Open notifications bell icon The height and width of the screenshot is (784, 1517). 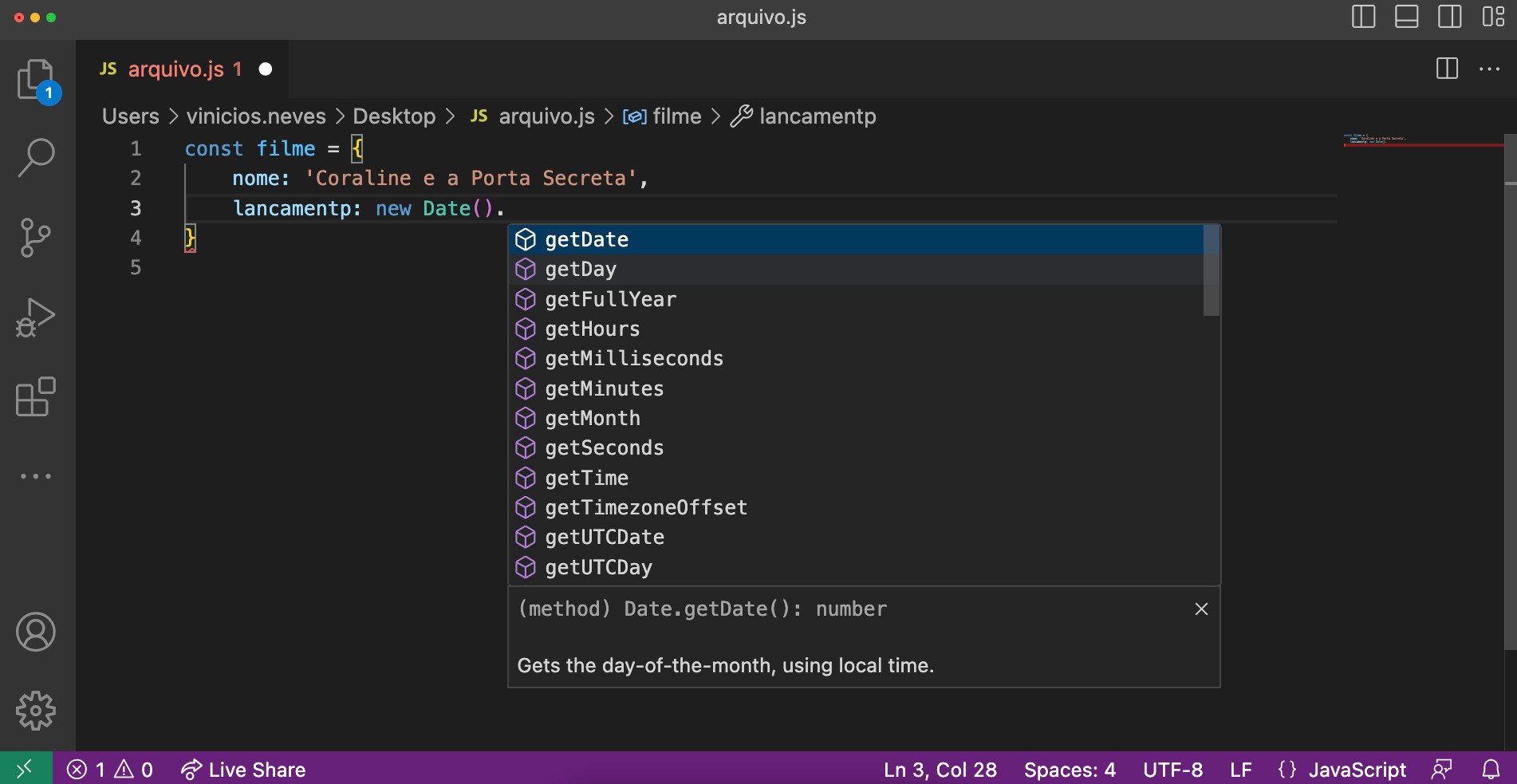pyautogui.click(x=1491, y=770)
